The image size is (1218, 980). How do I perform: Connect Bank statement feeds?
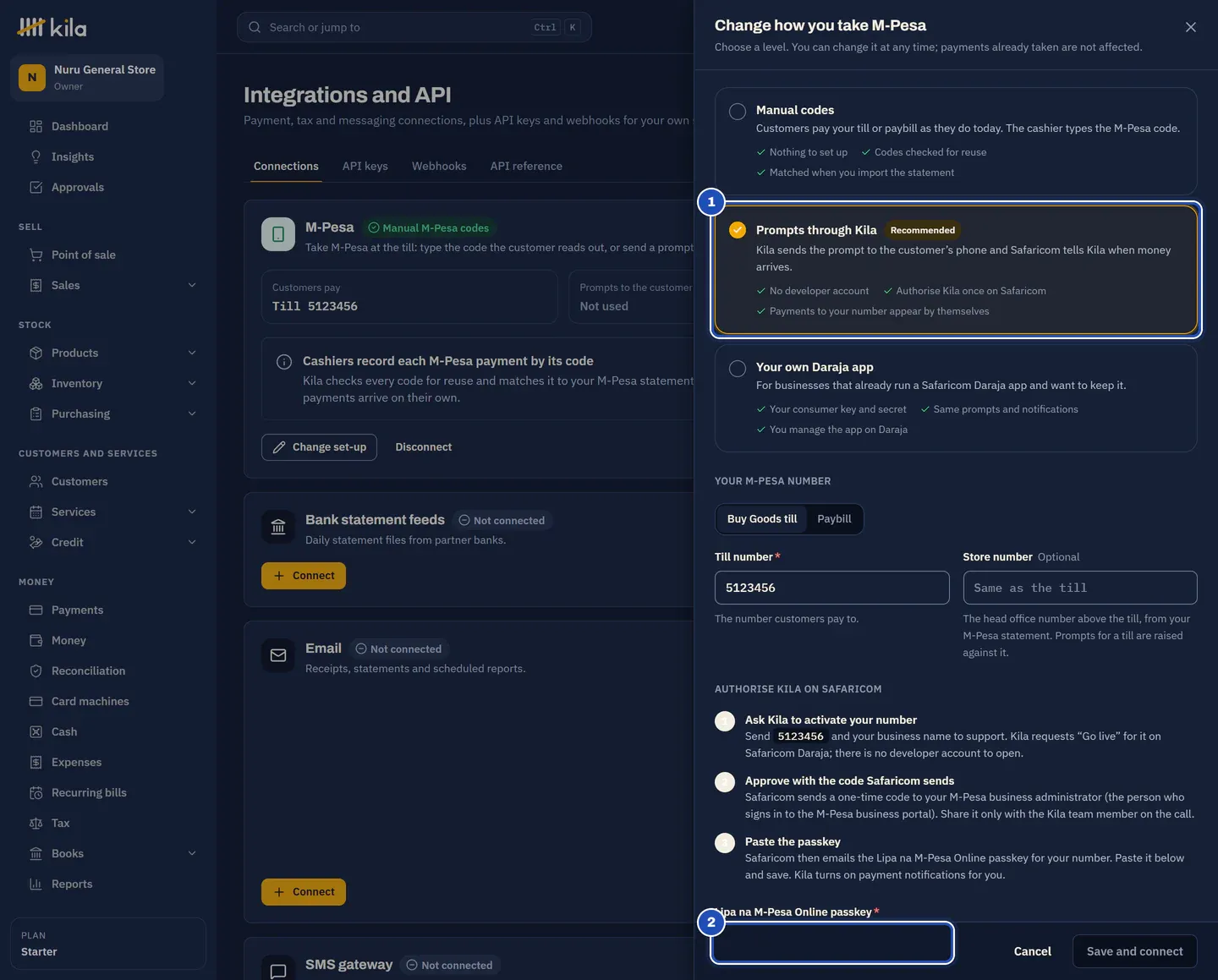click(x=304, y=576)
